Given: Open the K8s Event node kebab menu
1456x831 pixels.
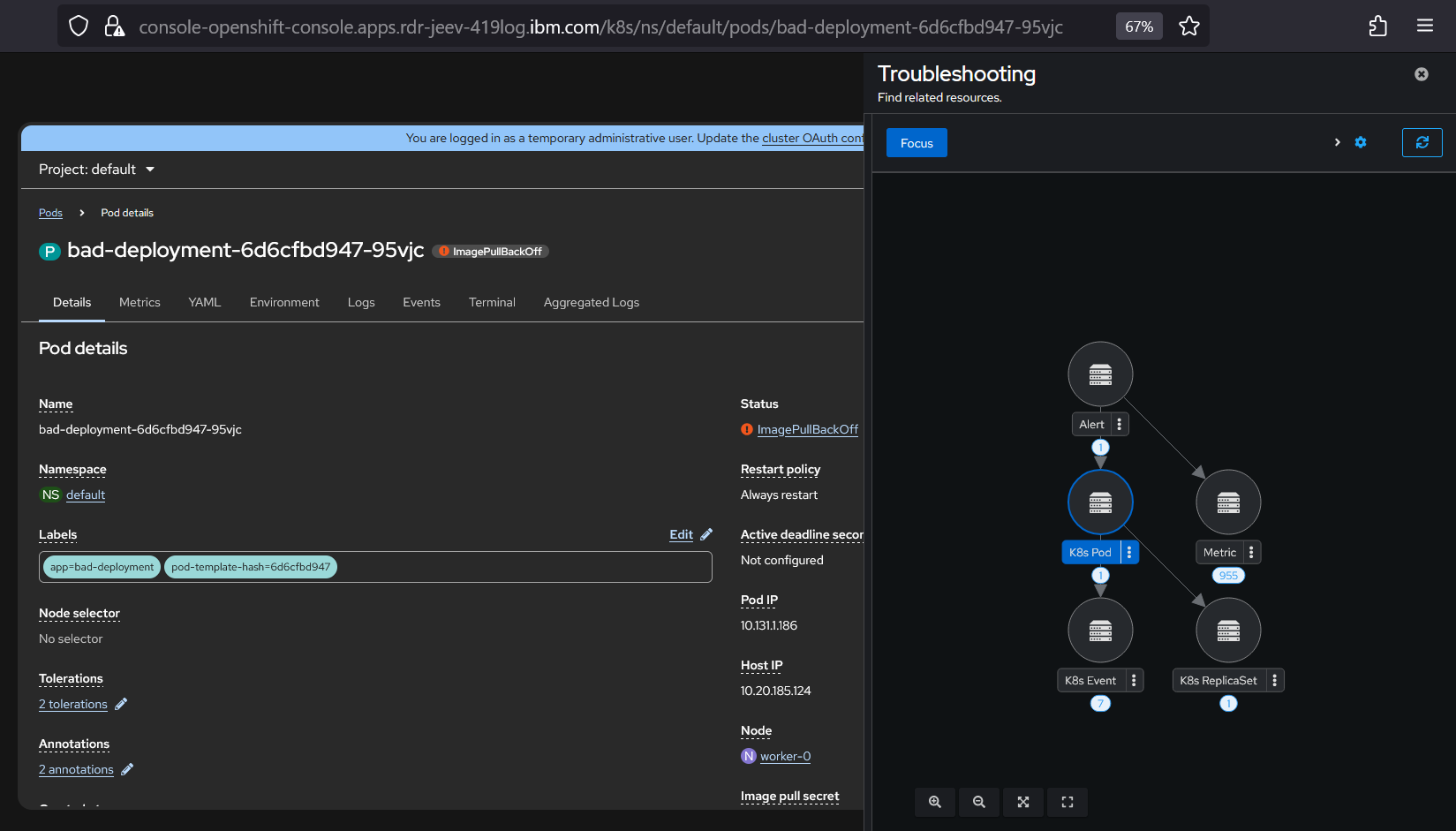Looking at the screenshot, I should tap(1134, 680).
